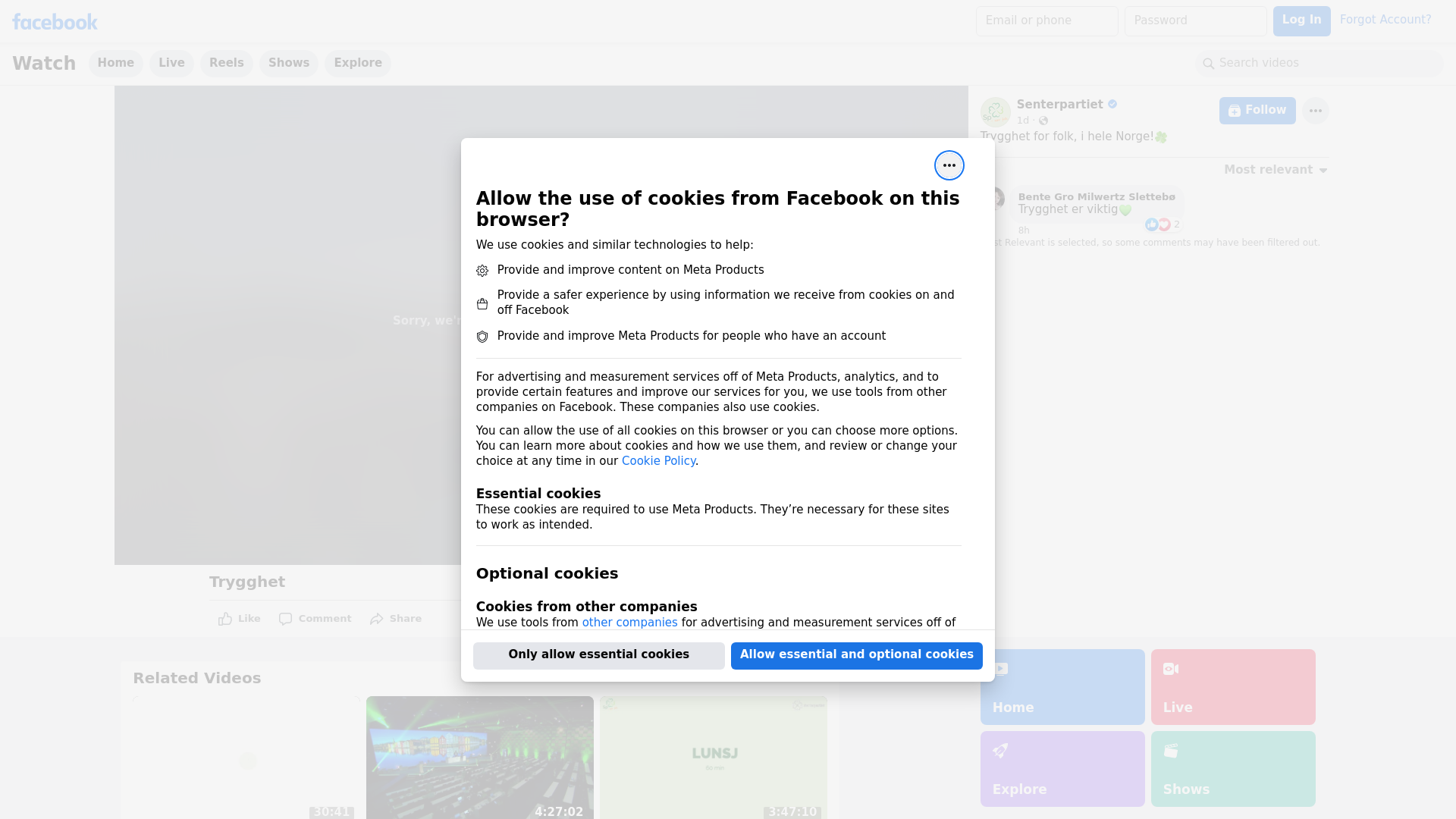
Task: Click the Essential cookies heading
Action: point(538,494)
